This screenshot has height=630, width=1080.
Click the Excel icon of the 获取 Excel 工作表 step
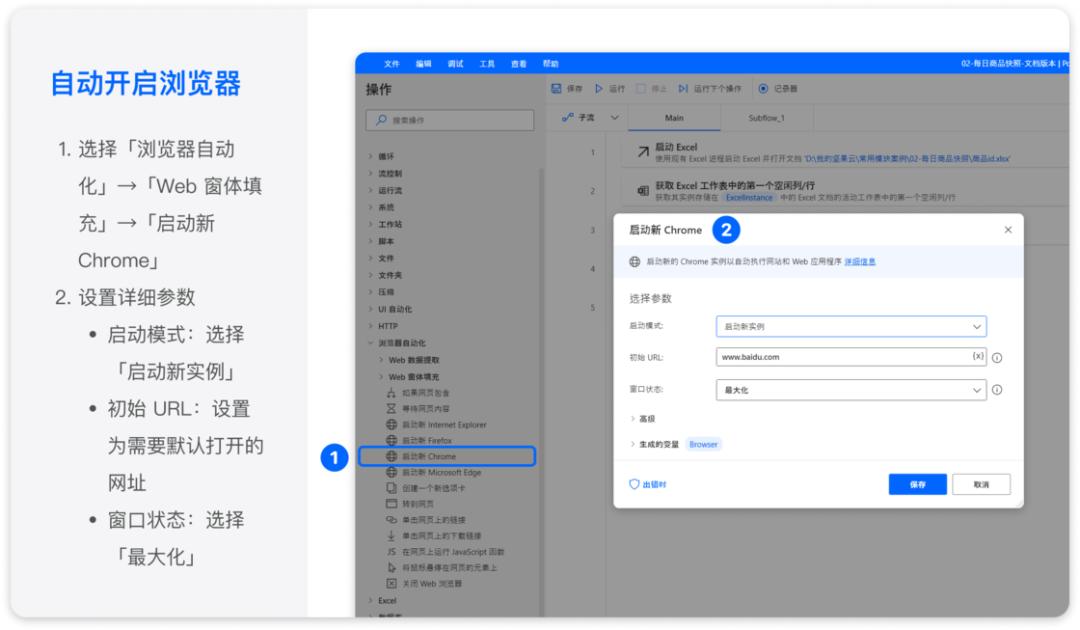click(643, 191)
